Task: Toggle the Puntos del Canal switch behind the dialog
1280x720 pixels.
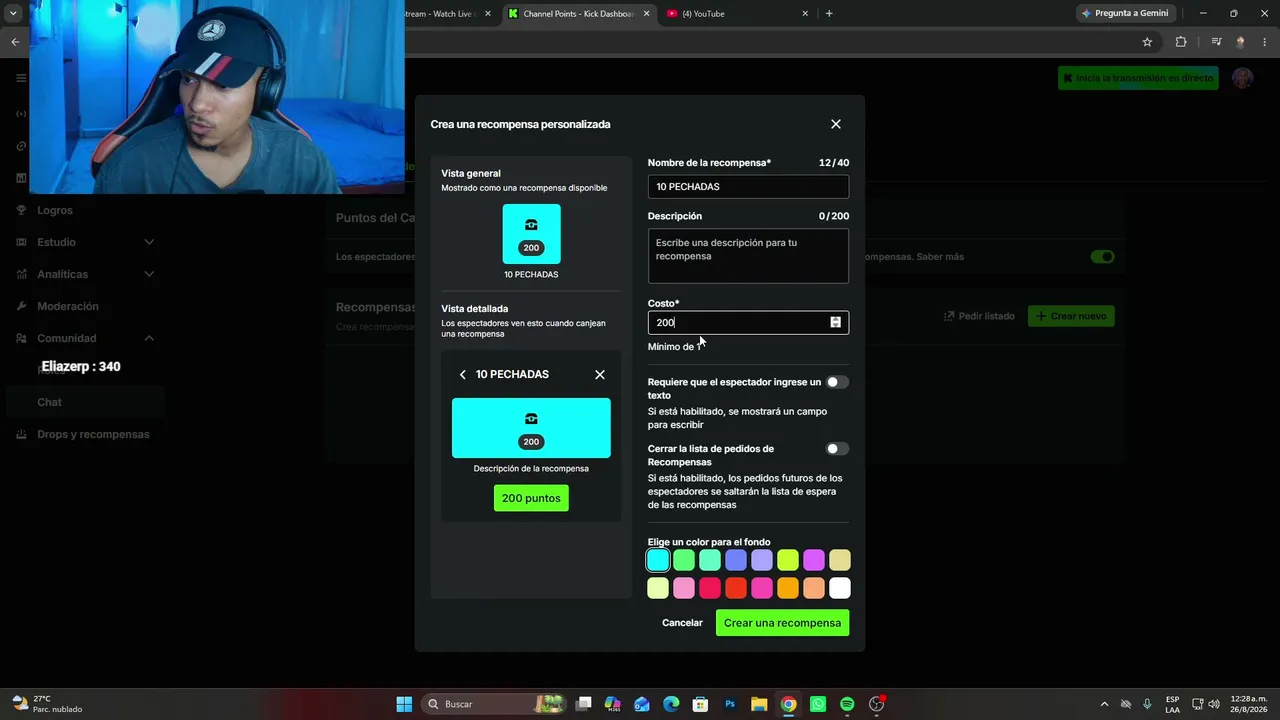Action: click(x=1102, y=257)
